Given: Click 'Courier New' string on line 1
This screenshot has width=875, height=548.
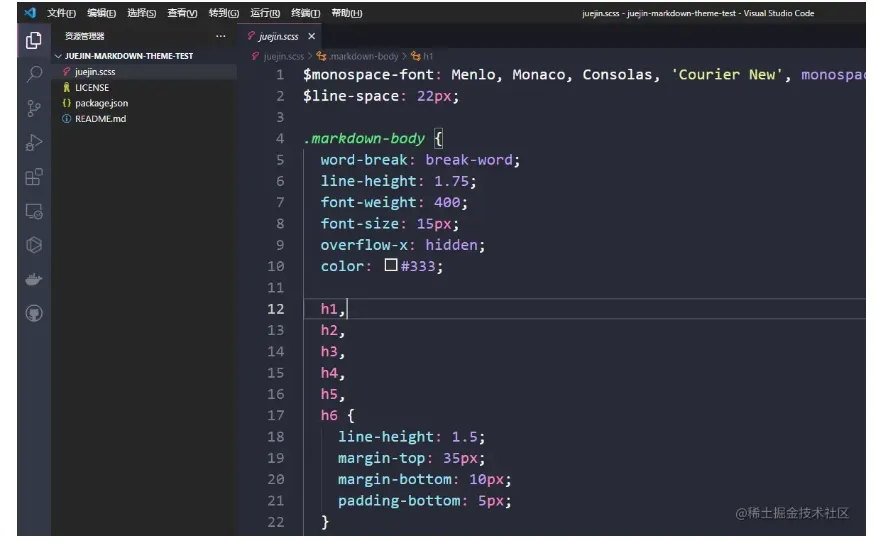Looking at the screenshot, I should click(x=726, y=75).
